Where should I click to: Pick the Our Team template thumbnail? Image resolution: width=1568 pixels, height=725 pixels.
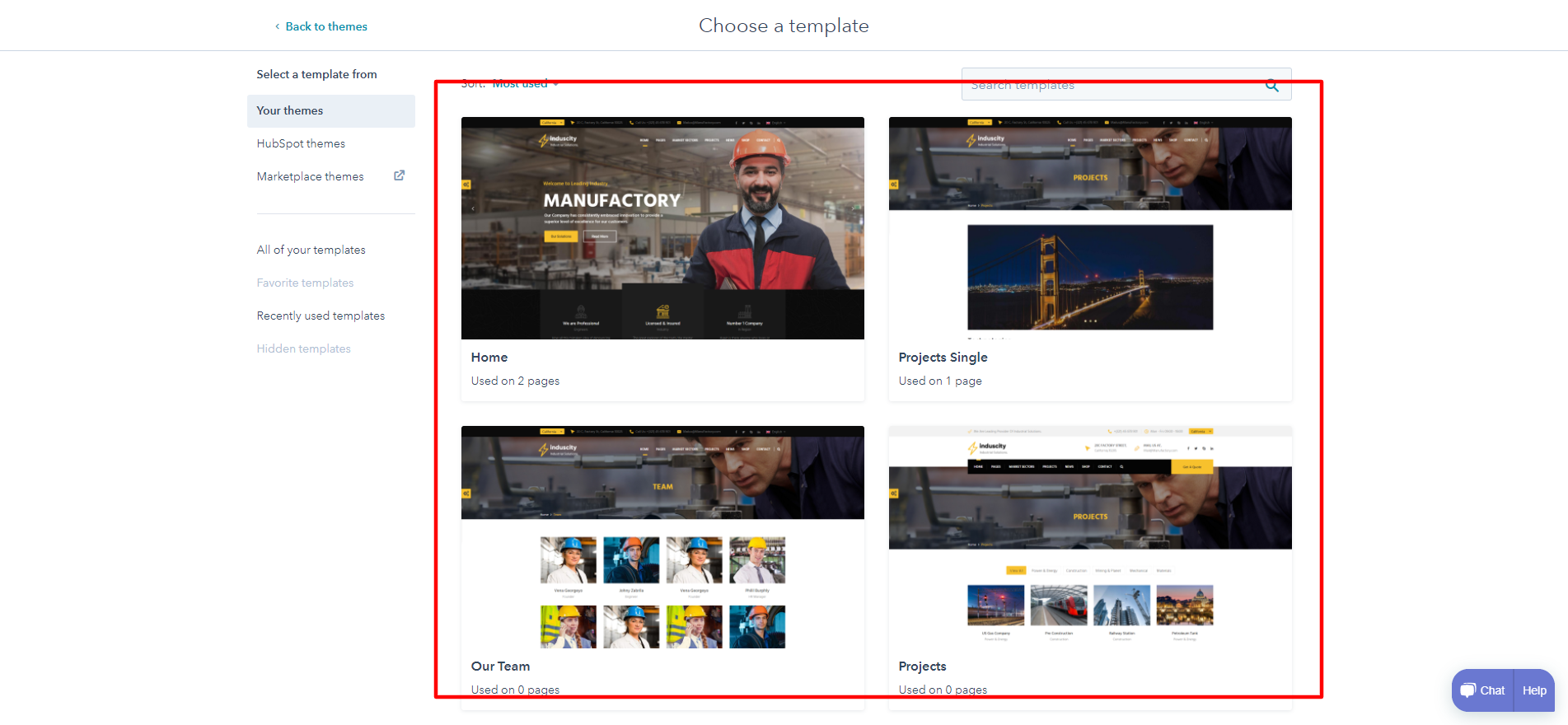(x=662, y=537)
